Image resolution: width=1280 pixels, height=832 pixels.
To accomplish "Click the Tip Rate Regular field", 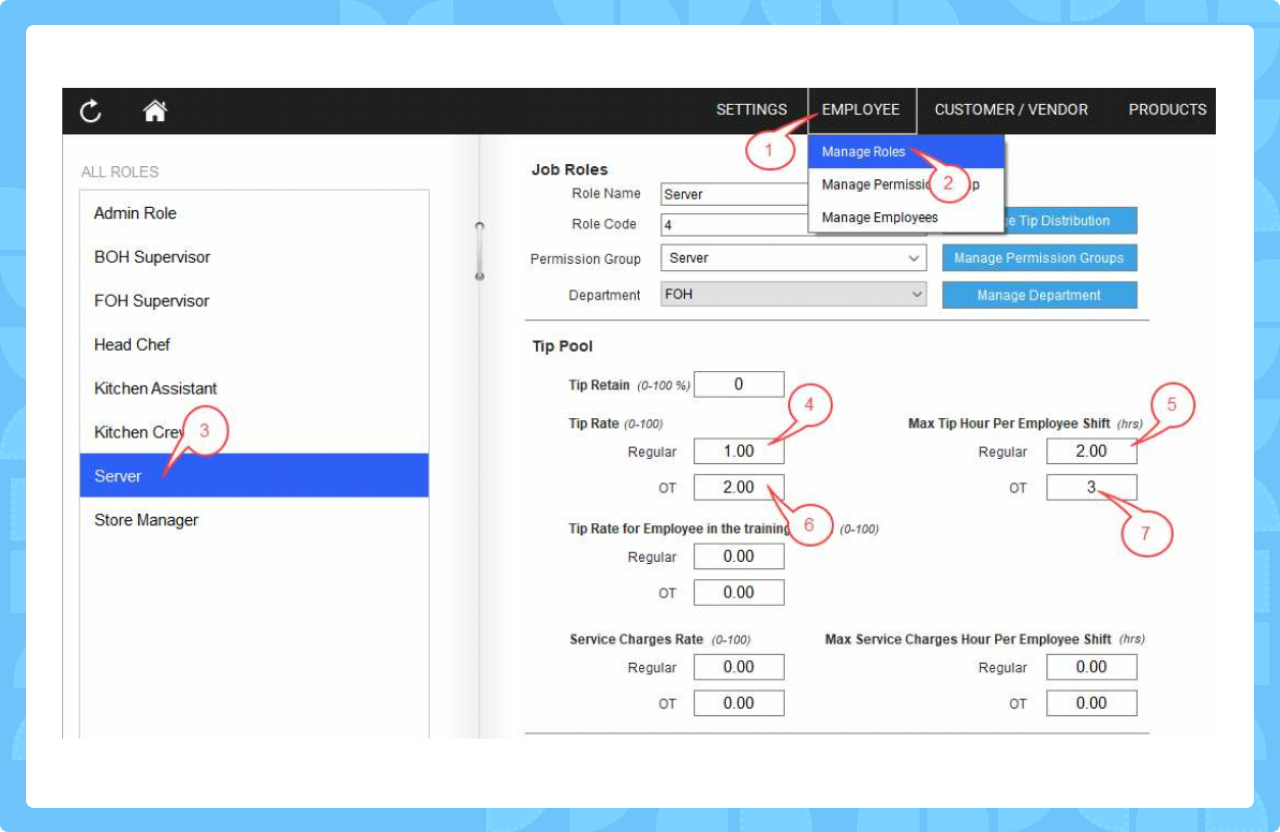I will (x=738, y=451).
